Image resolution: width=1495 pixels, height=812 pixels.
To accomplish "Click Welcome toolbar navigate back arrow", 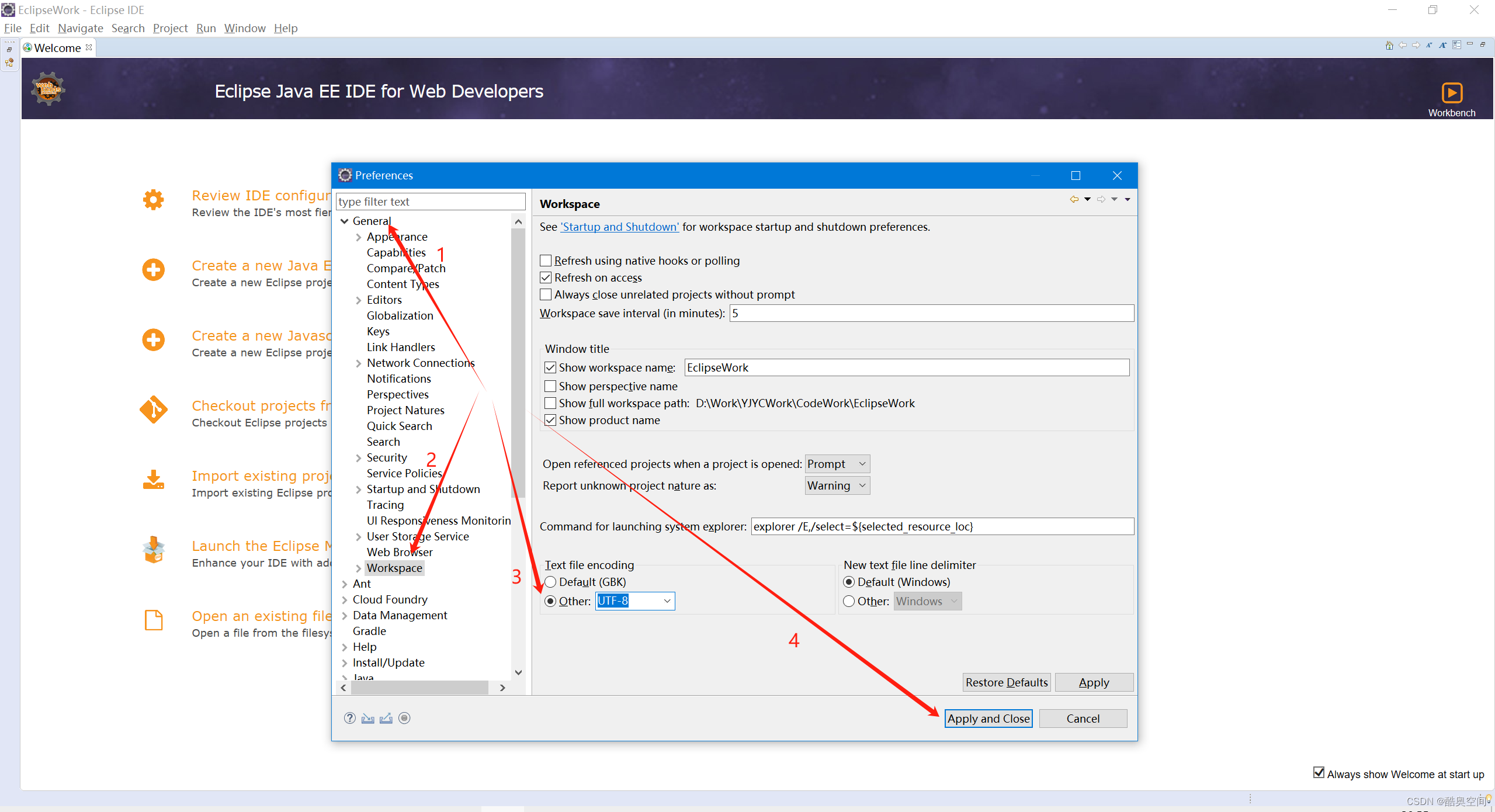I will coord(1403,45).
